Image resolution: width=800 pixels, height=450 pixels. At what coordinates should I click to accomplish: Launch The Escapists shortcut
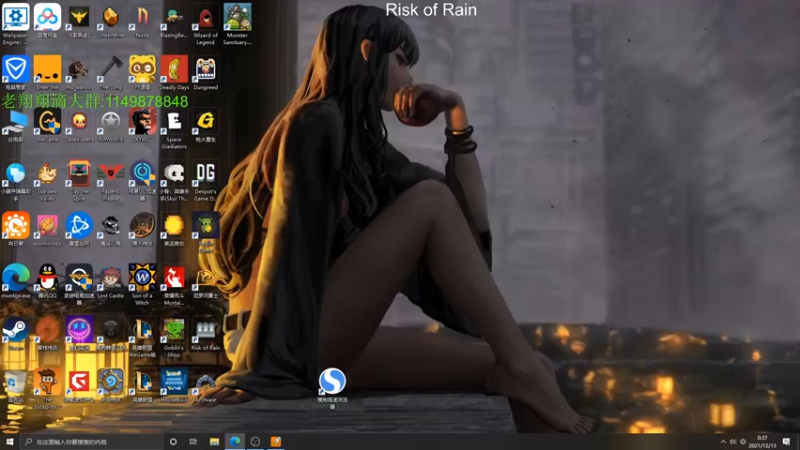(47, 389)
